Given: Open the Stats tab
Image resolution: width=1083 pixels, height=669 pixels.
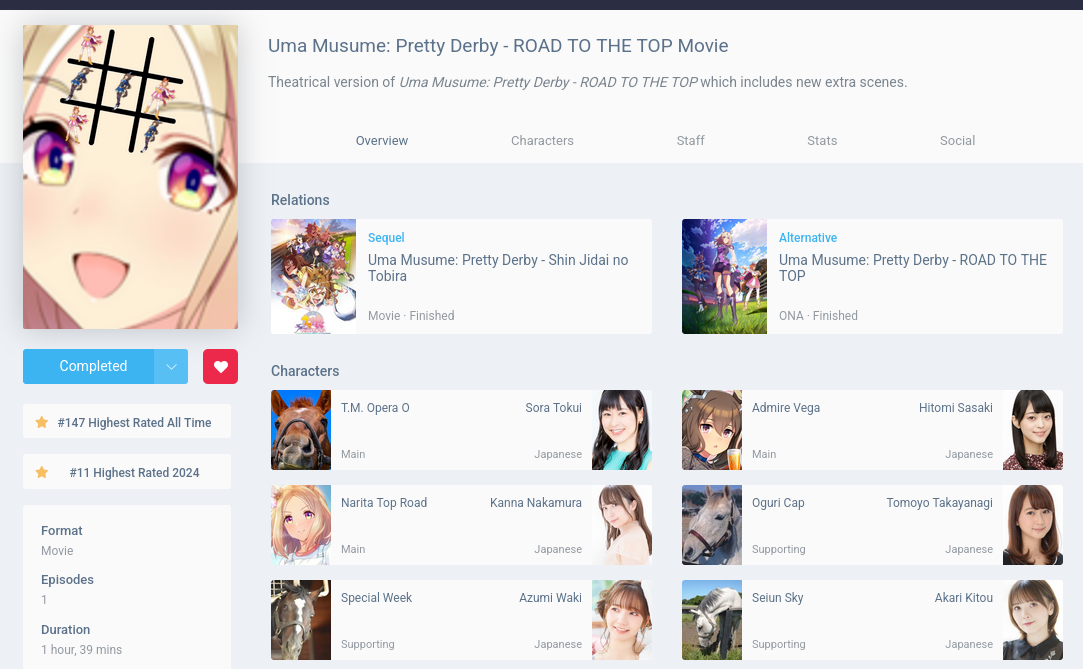Looking at the screenshot, I should click(822, 141).
